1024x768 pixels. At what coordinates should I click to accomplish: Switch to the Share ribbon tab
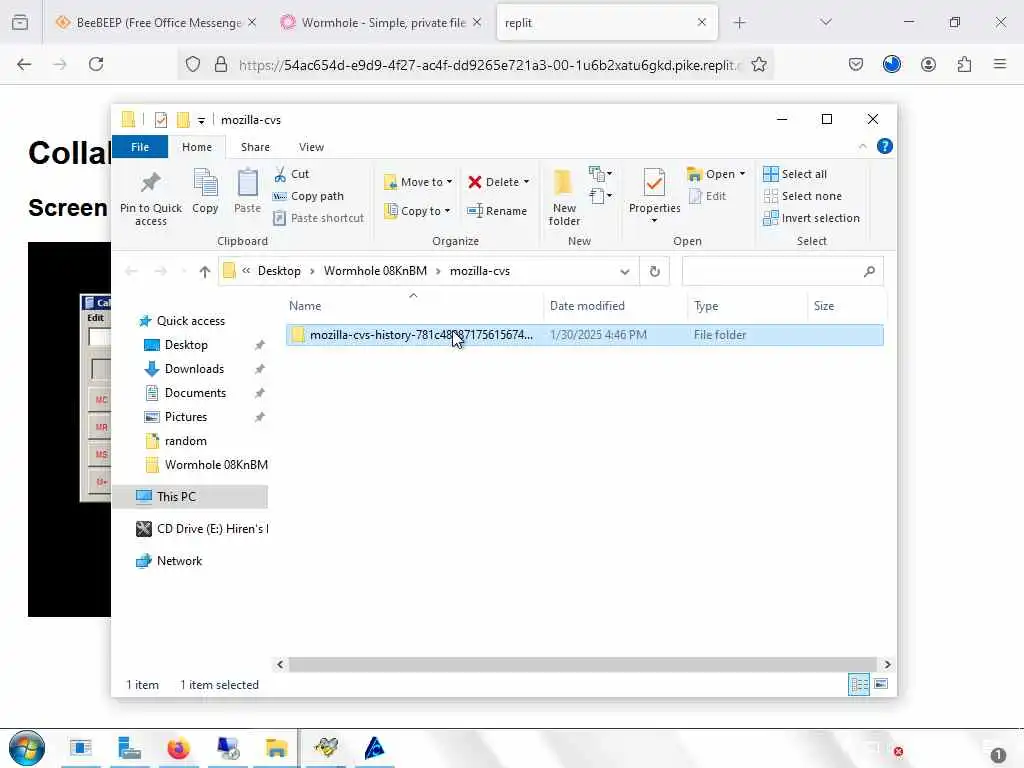tap(255, 147)
